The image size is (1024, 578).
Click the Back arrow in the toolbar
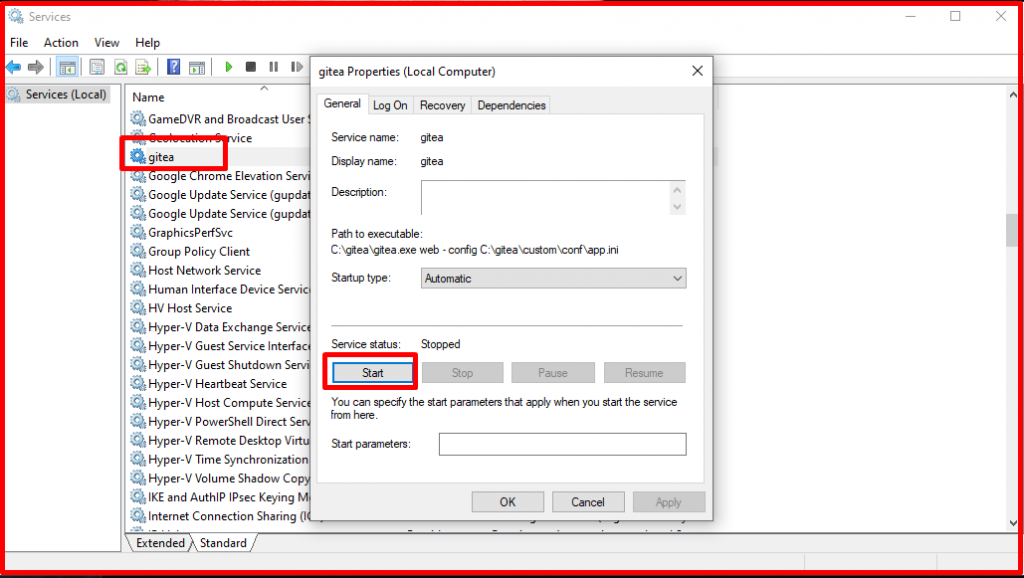pos(14,67)
